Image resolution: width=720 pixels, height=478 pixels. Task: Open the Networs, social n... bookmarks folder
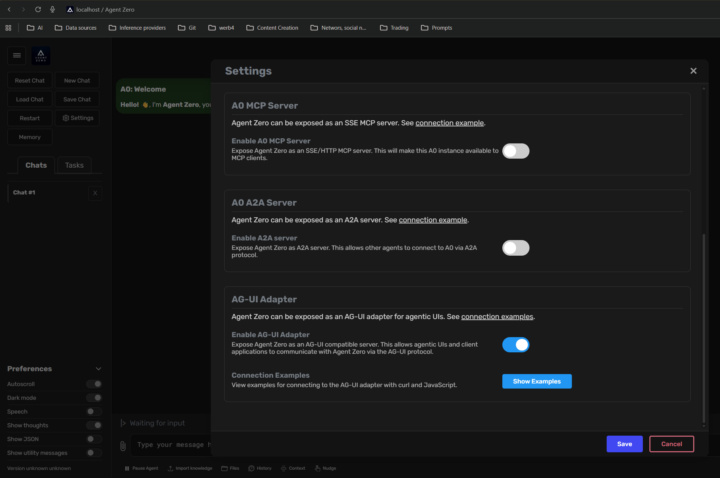(x=338, y=28)
